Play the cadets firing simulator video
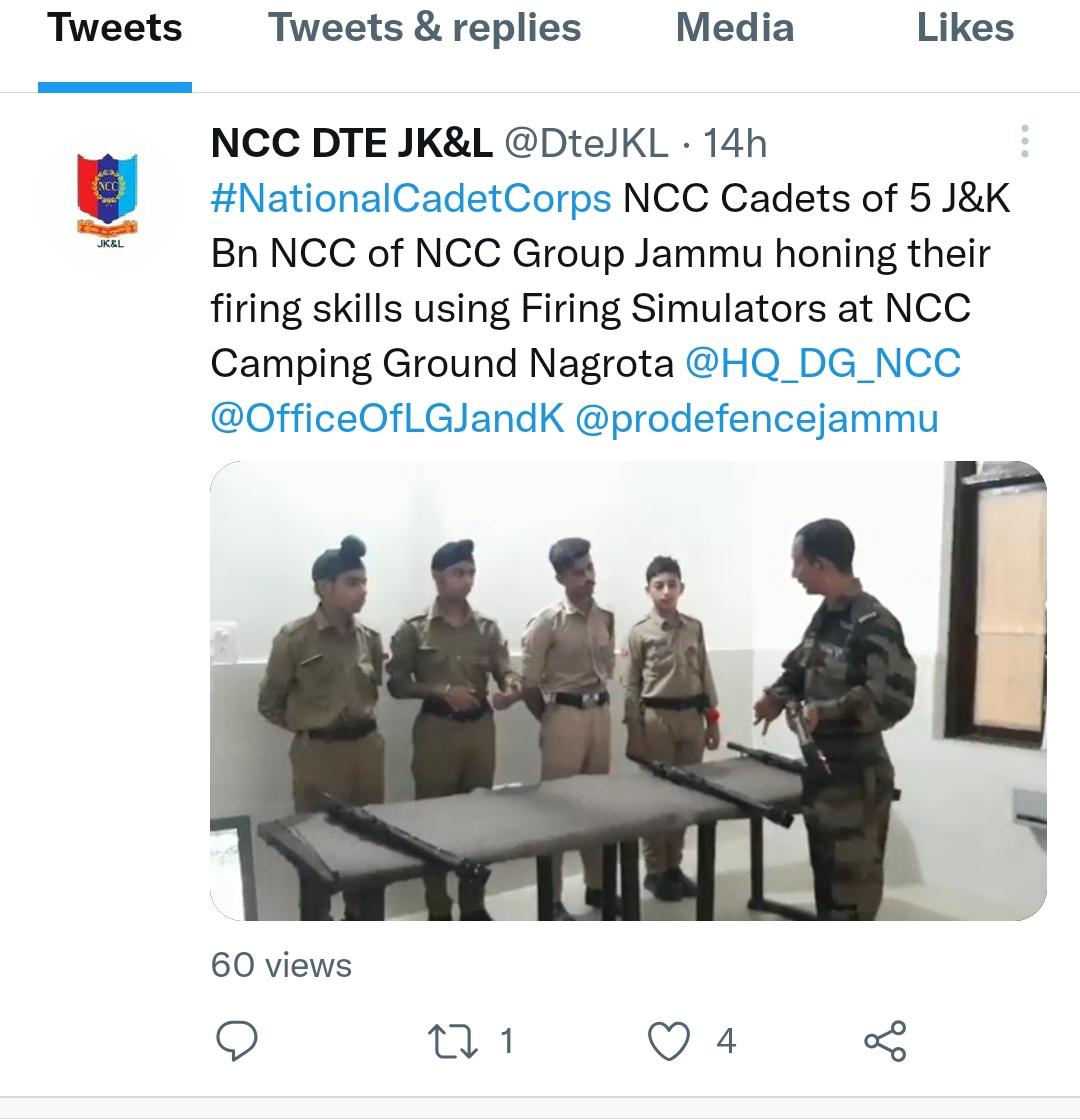The image size is (1080, 1120). tap(628, 691)
